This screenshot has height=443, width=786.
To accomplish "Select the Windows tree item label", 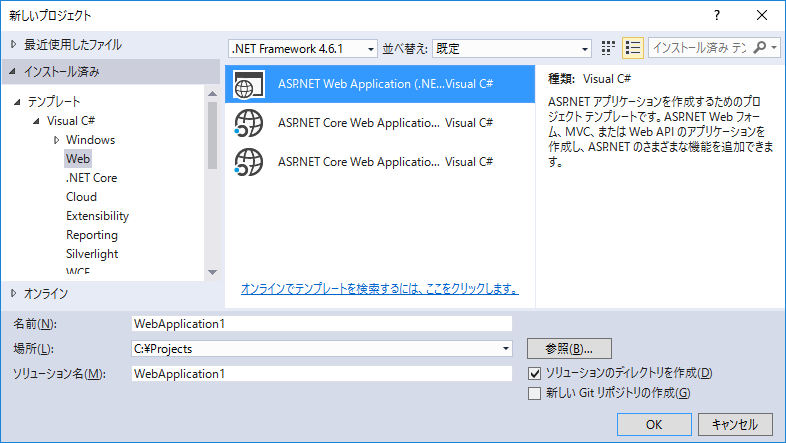I will tap(90, 140).
